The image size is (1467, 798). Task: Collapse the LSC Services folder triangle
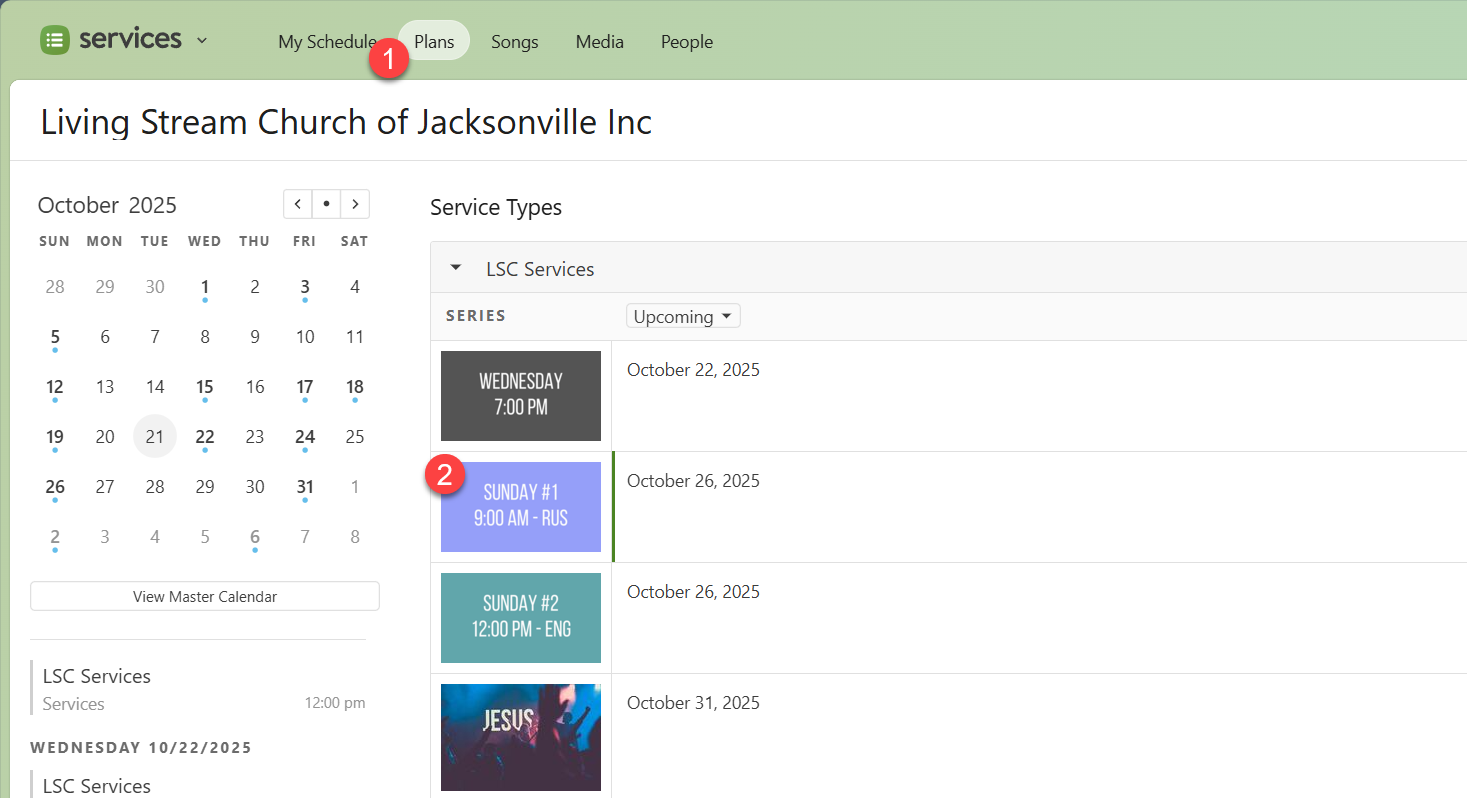click(x=456, y=268)
